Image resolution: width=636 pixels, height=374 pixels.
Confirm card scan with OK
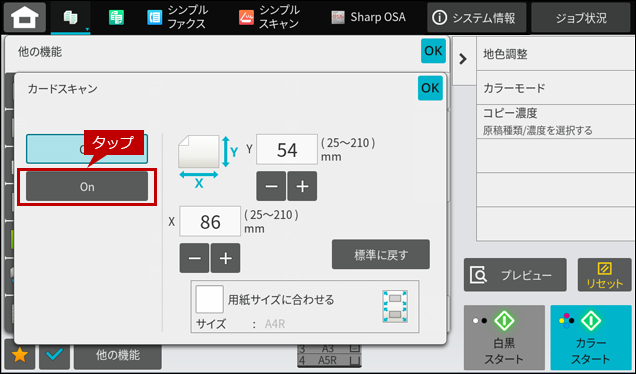coord(430,88)
